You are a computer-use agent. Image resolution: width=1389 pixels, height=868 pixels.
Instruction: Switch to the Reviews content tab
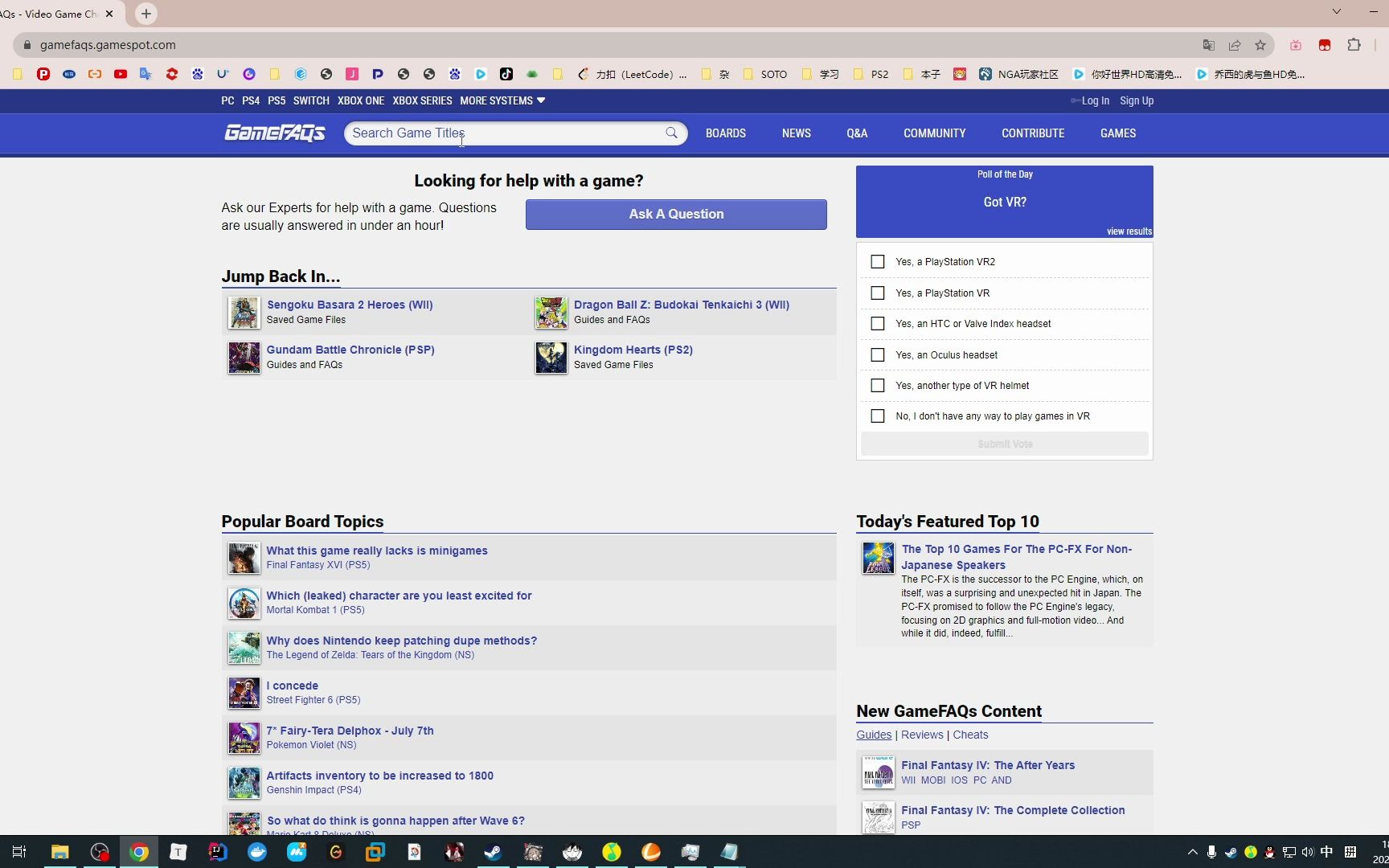[x=922, y=735]
